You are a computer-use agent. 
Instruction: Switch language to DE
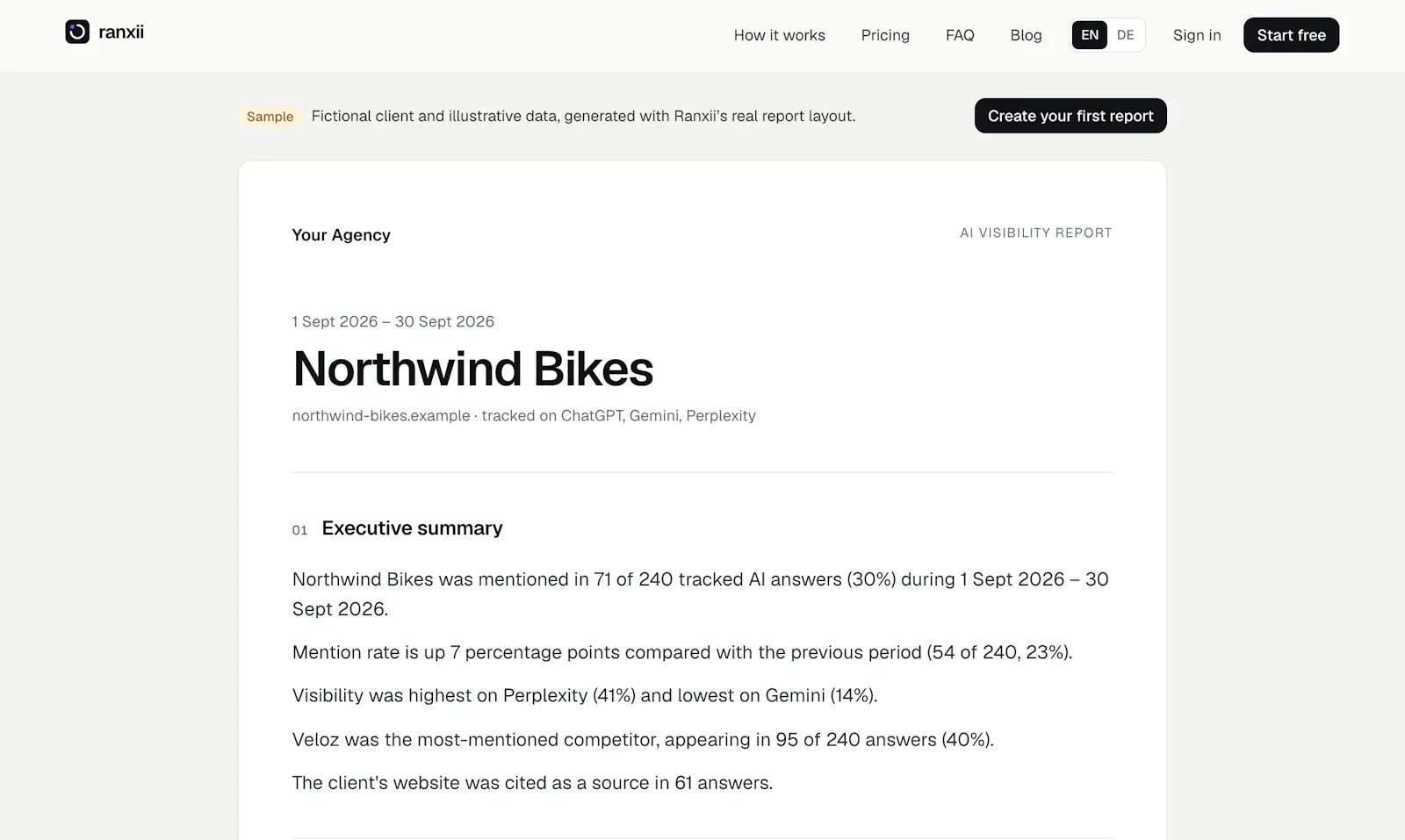(x=1126, y=35)
